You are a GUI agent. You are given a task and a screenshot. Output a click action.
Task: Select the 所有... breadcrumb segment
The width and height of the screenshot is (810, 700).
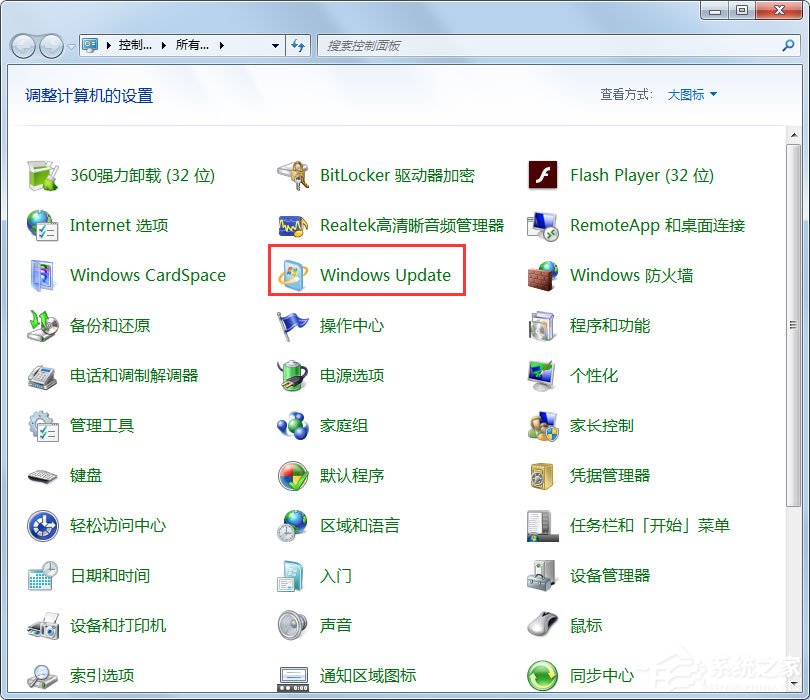point(192,45)
